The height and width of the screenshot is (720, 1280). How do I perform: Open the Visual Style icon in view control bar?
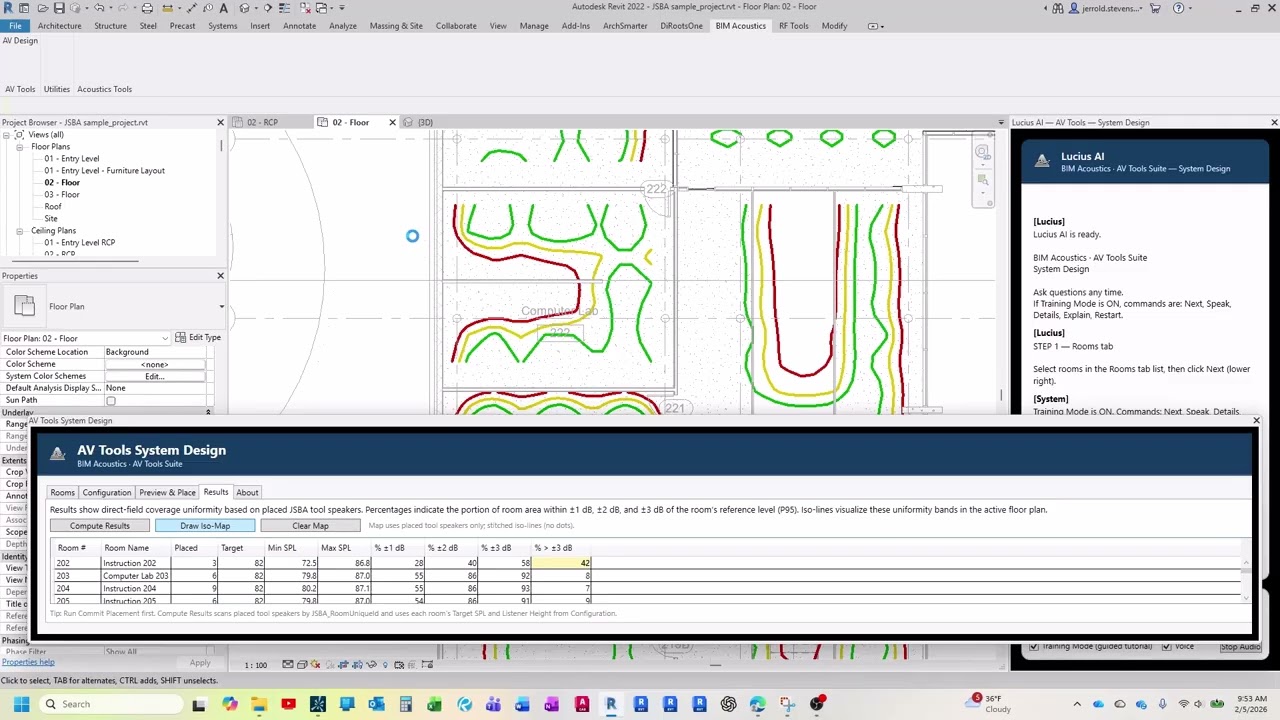(302, 664)
